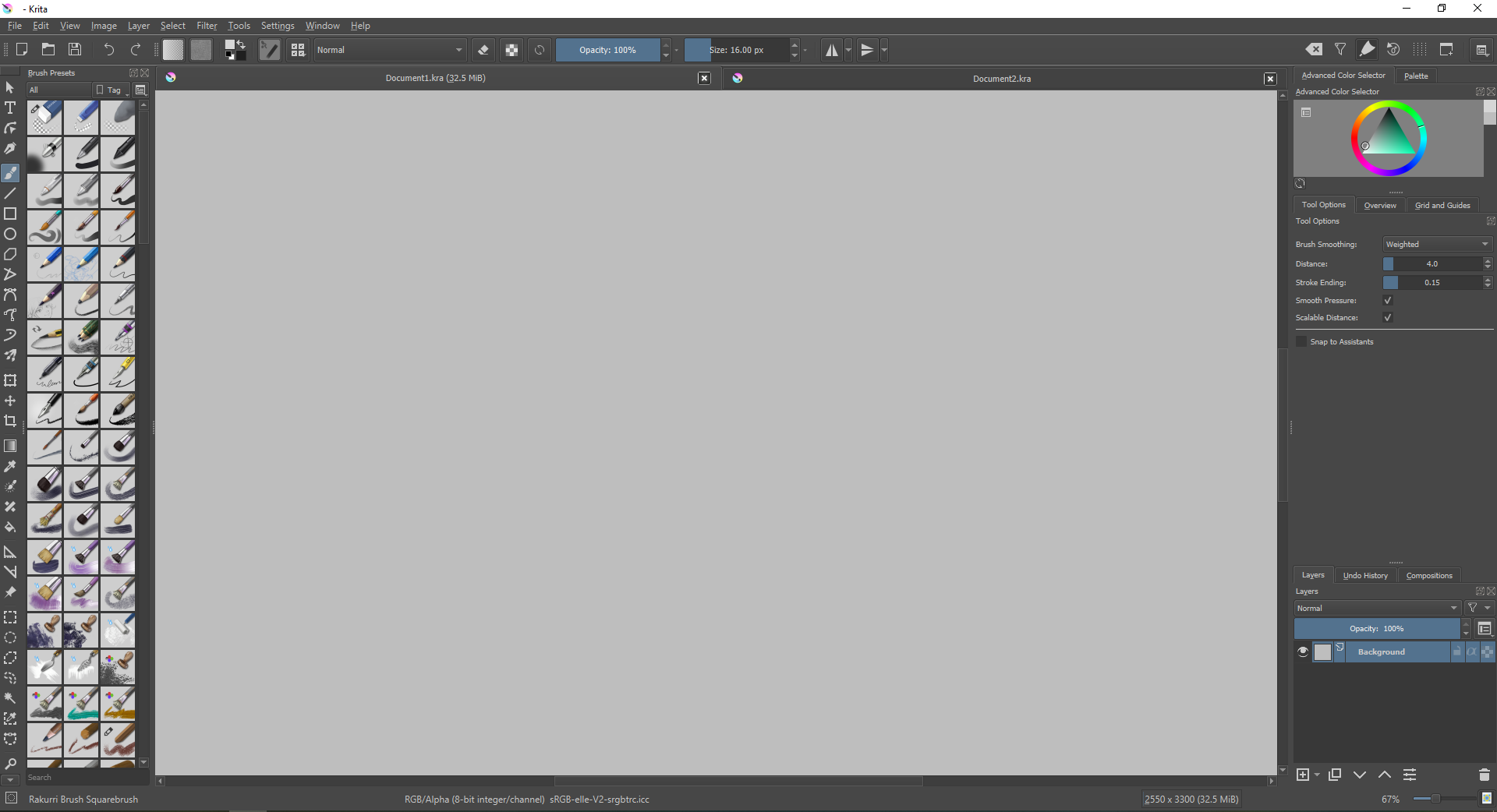Open the Layers blending mode dropdown
Screen dimensions: 1497x812
[1377, 608]
